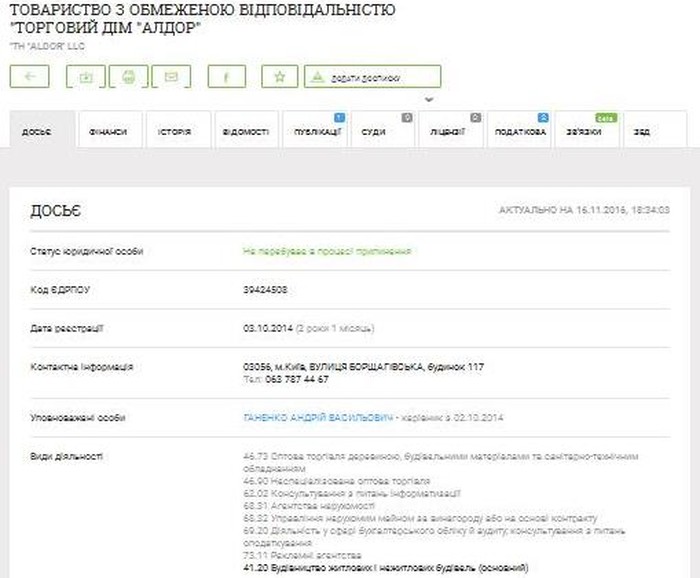
Task: Switch to the ФІНАНСИ tab
Action: [111, 129]
